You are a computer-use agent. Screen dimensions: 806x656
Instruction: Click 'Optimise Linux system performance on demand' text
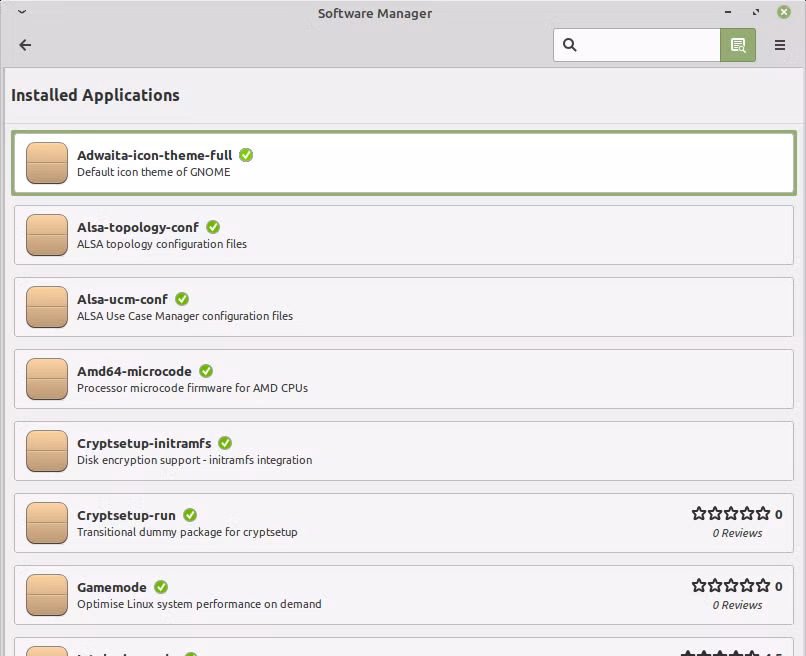tap(199, 604)
